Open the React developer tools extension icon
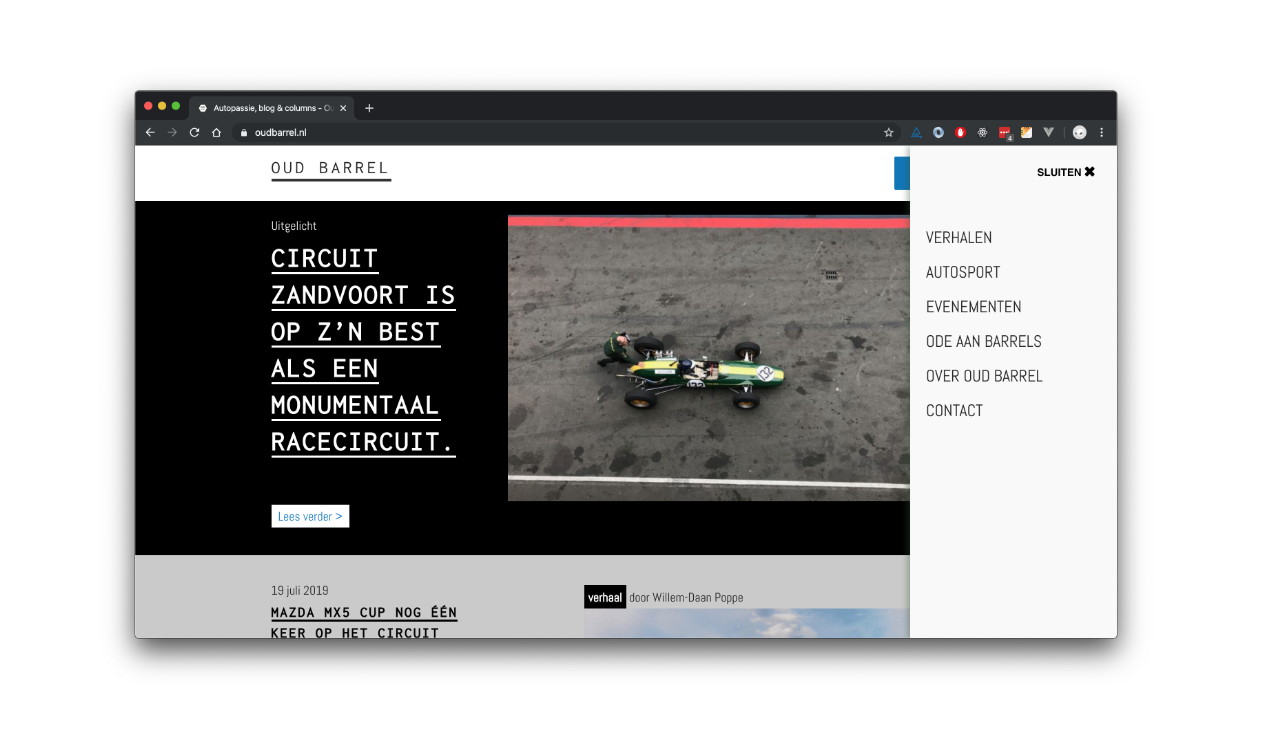 point(982,132)
